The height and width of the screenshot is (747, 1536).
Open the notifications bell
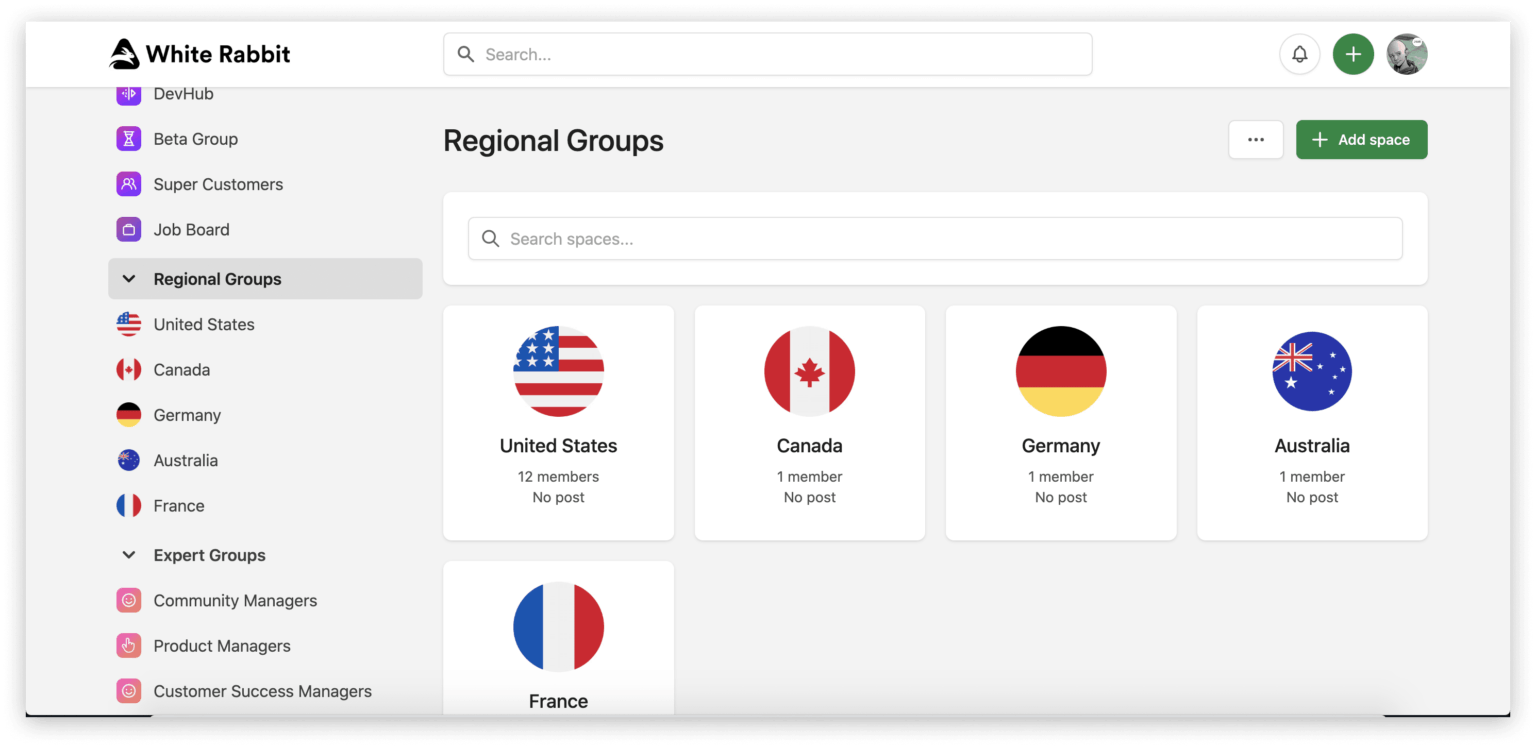[1299, 54]
